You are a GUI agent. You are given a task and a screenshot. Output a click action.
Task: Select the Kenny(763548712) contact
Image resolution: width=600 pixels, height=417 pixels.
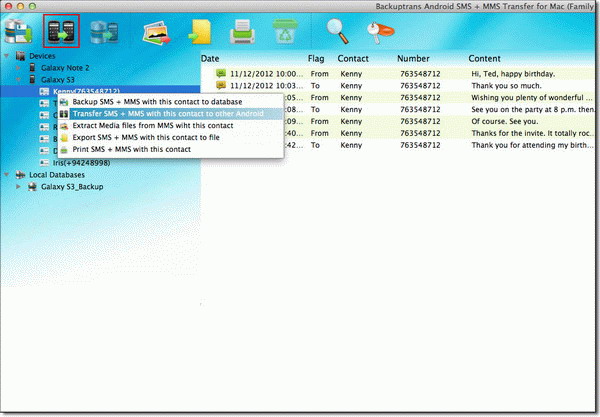86,91
